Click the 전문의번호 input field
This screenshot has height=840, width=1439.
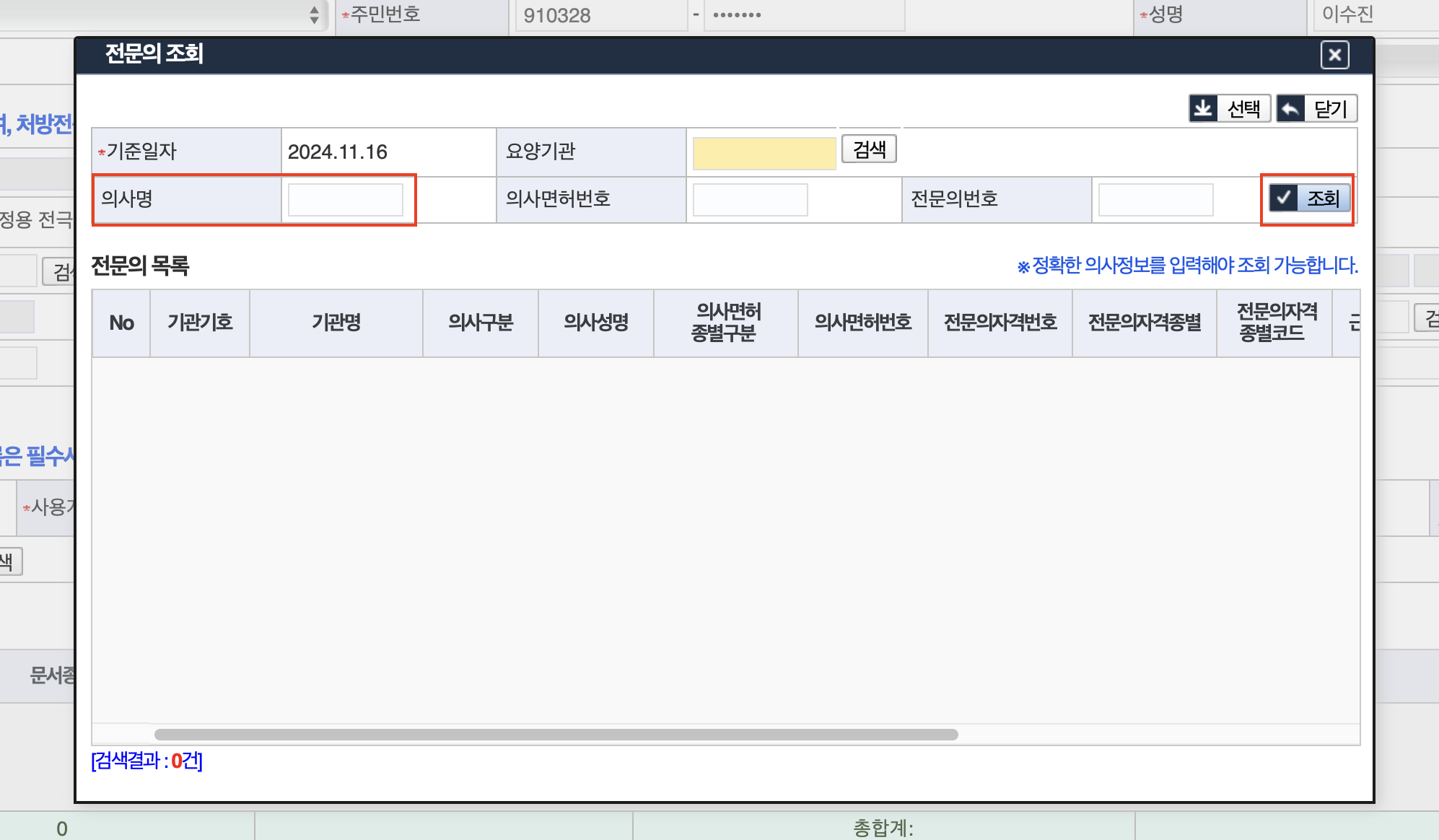[1155, 200]
